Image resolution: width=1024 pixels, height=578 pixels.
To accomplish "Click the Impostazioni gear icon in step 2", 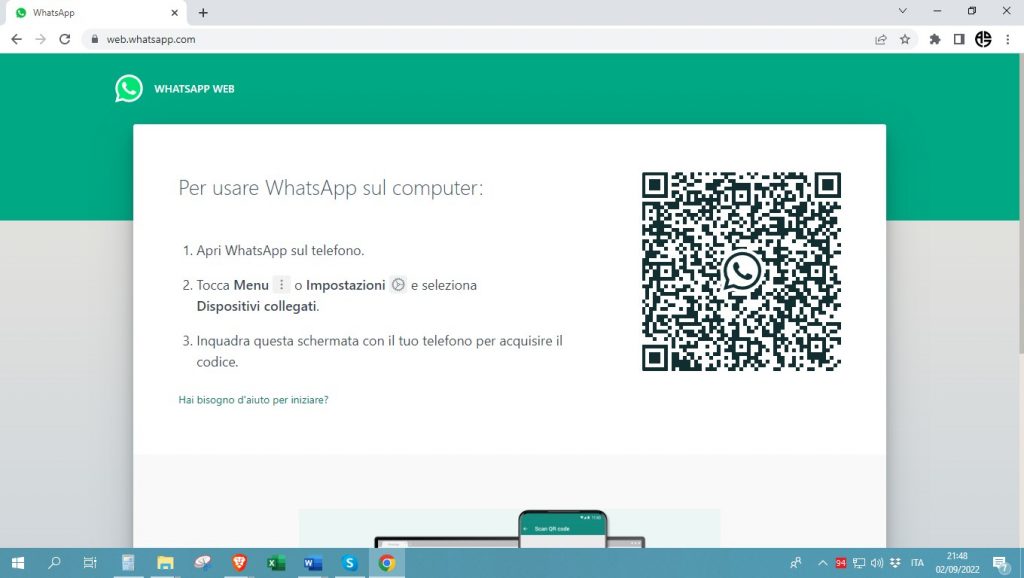I will [x=398, y=284].
